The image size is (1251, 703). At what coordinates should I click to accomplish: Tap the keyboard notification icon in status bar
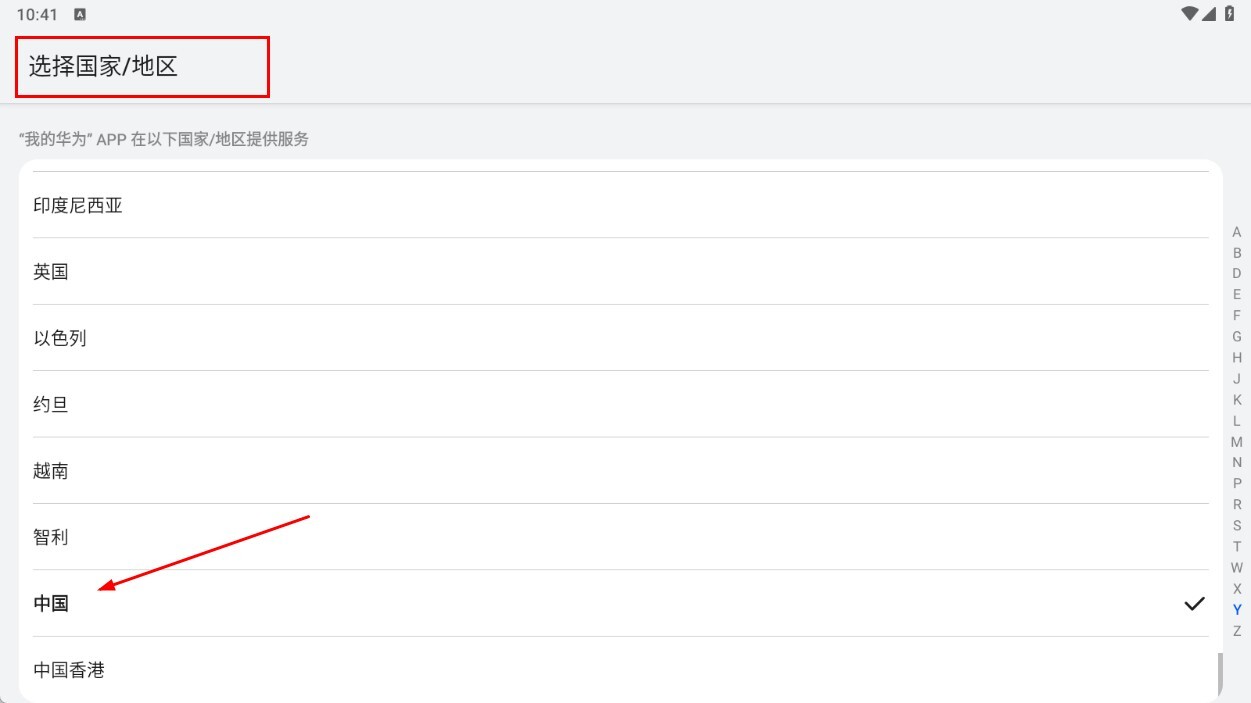80,15
